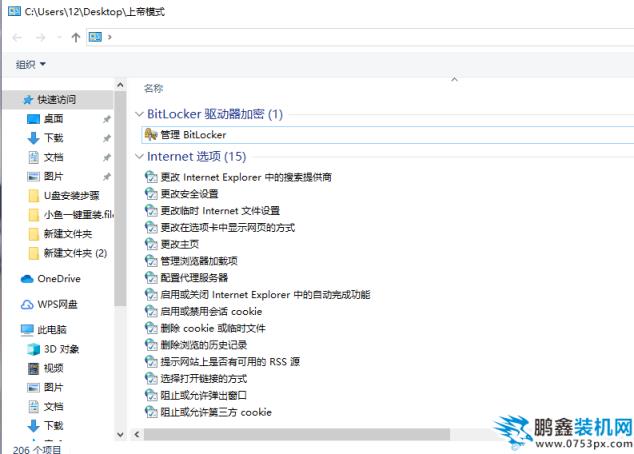Click the 名称 column header

click(x=153, y=89)
